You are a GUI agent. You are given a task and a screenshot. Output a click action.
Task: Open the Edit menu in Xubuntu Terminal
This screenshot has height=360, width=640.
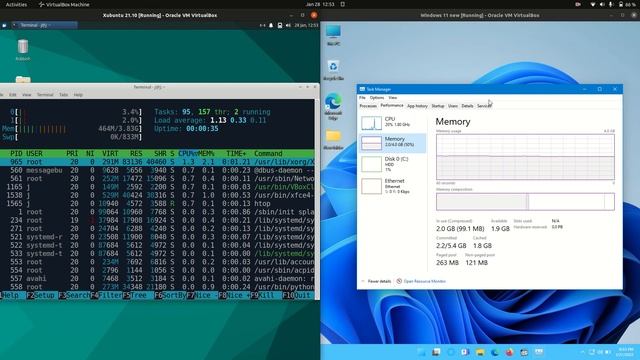(x=13, y=95)
